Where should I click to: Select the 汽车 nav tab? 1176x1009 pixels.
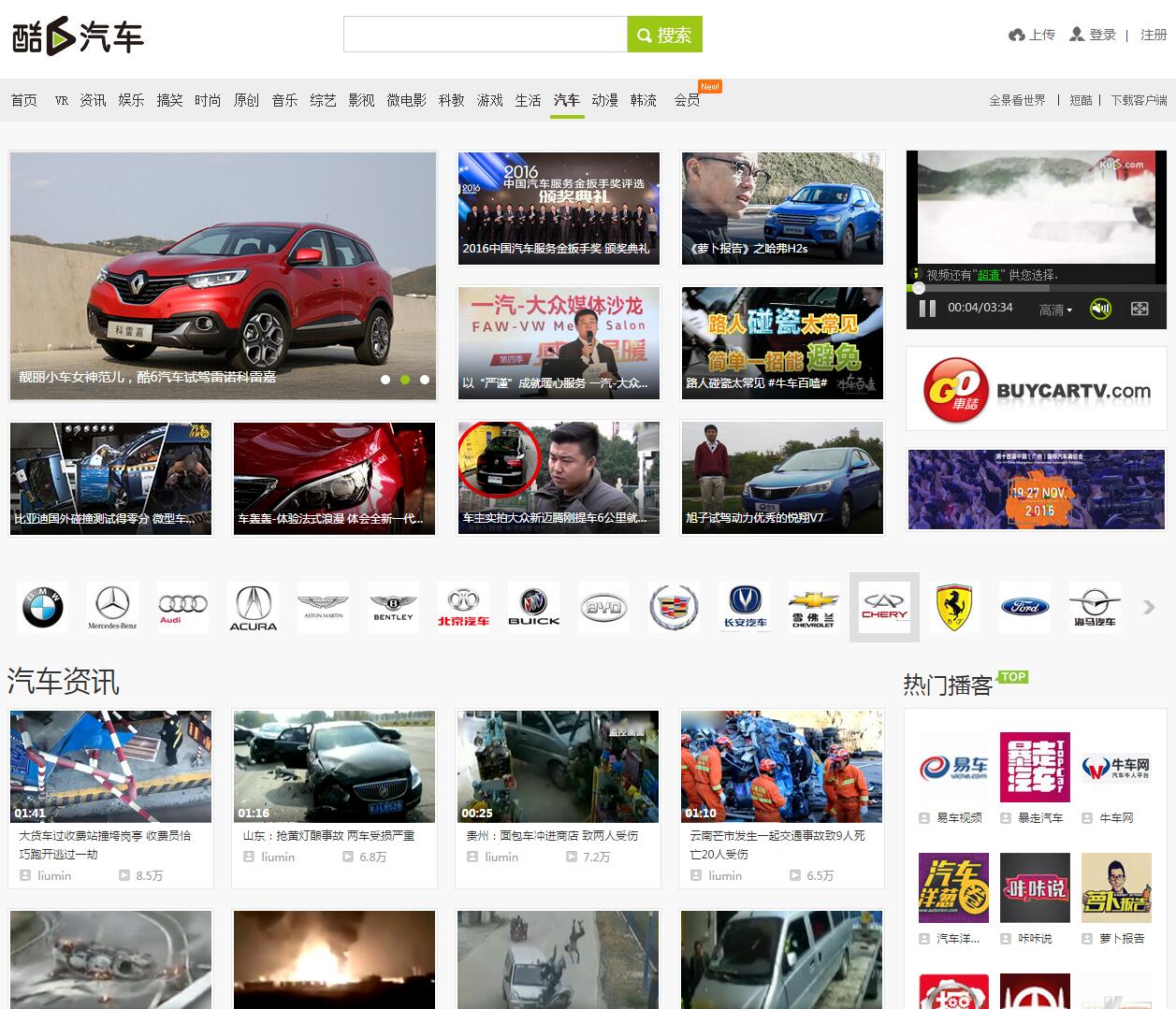click(566, 100)
